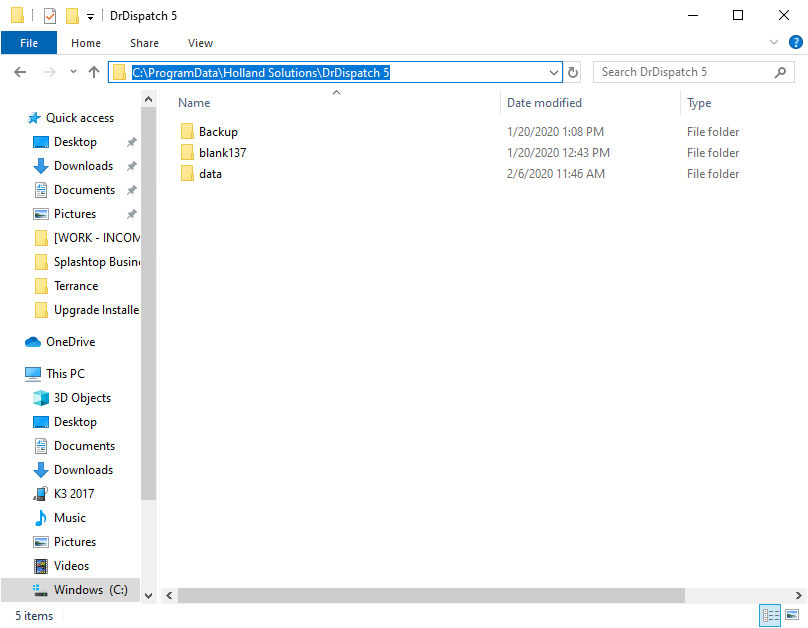Click navigation pane scroll down arrow
This screenshot has height=628, width=808.
click(148, 596)
